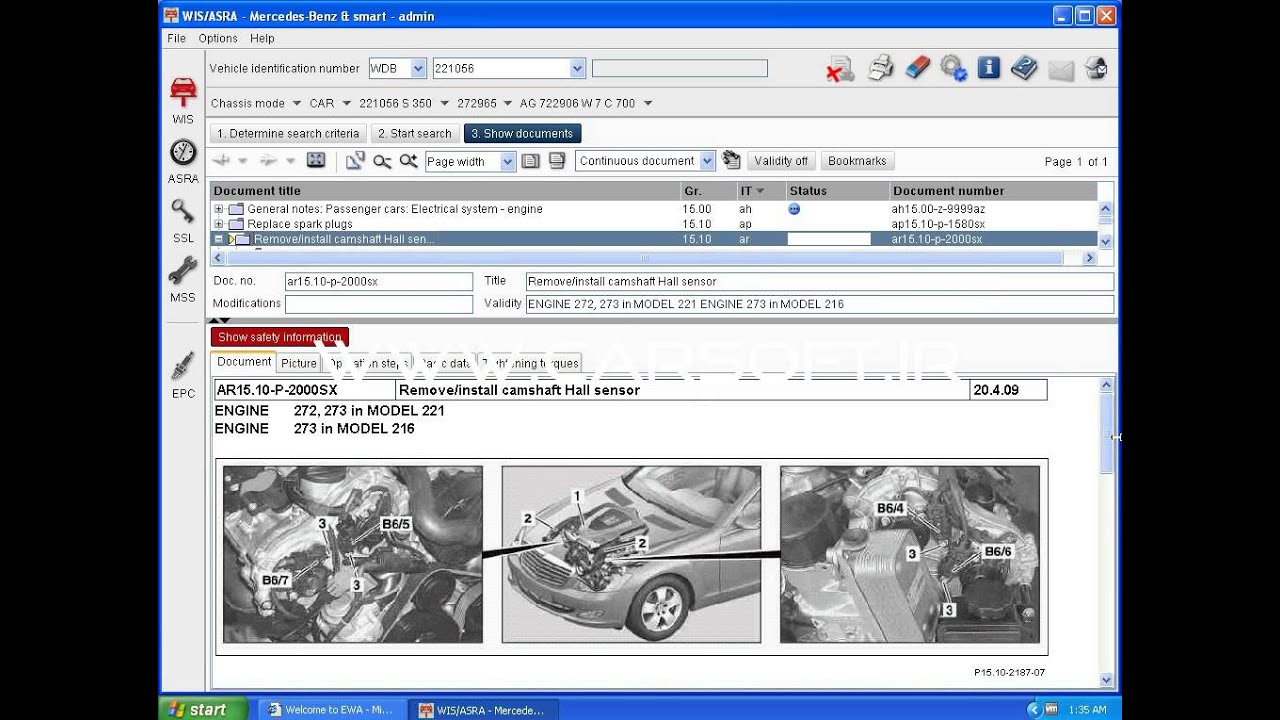1280x720 pixels.
Task: Select step 3. Show documents
Action: click(x=522, y=133)
